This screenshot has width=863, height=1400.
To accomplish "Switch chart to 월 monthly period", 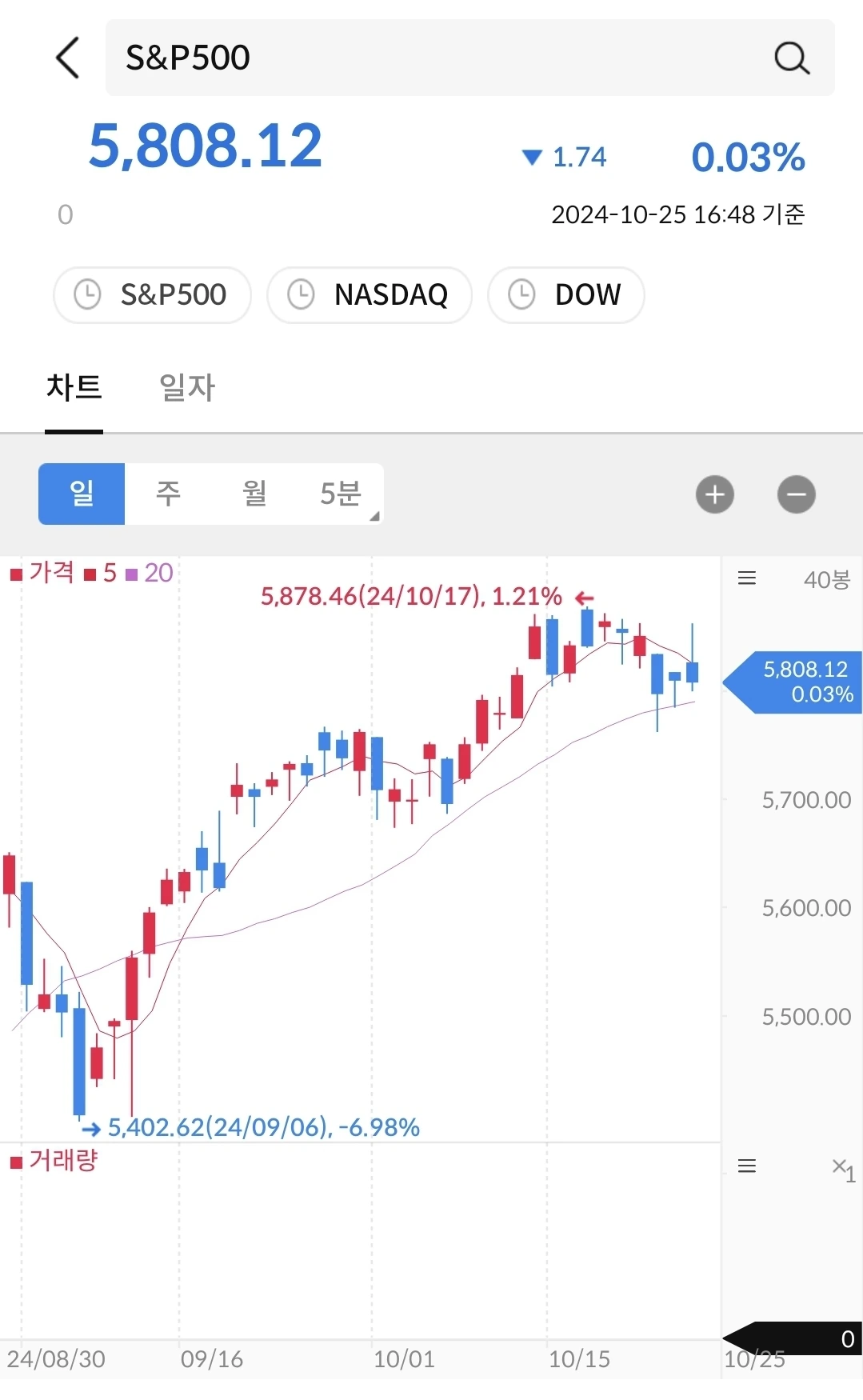I will click(254, 494).
